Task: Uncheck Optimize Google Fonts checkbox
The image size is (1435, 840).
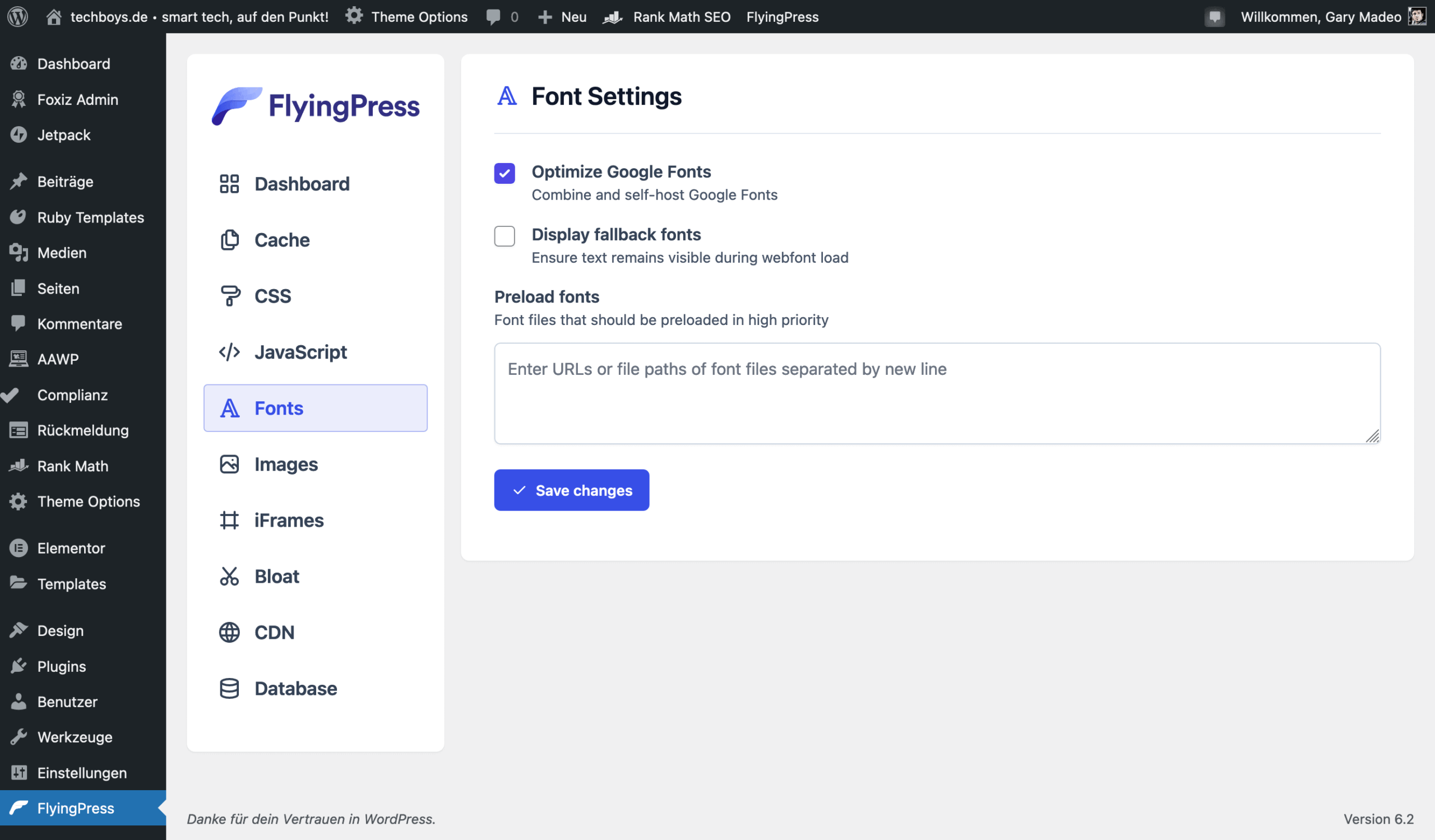Action: 504,173
